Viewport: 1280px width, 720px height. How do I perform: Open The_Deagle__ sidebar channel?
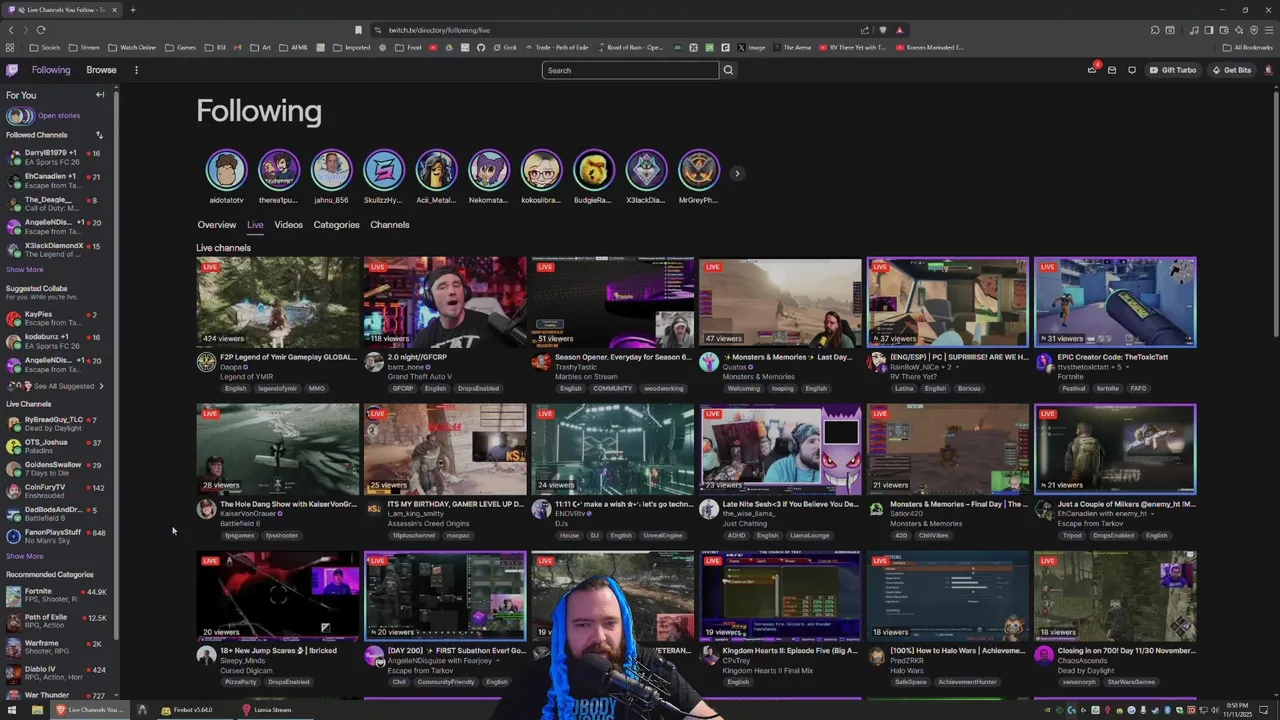[x=58, y=204]
